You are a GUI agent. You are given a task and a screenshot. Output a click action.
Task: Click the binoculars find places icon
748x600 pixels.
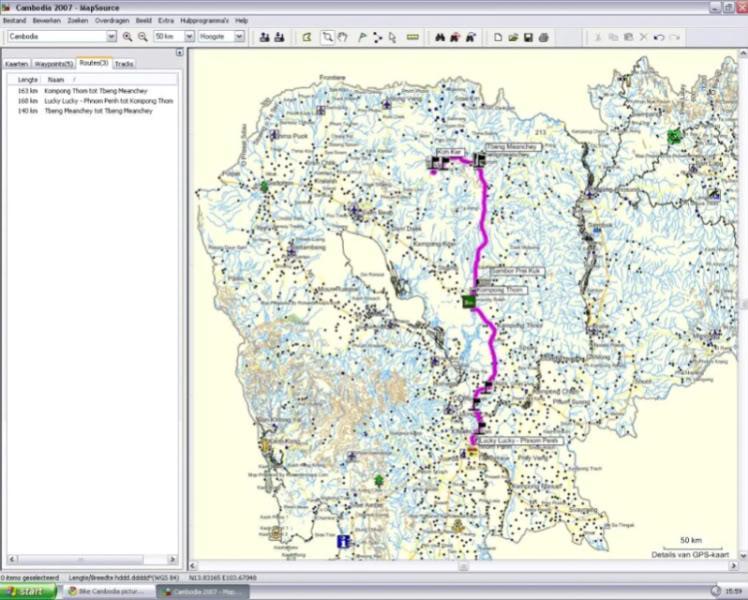(440, 37)
